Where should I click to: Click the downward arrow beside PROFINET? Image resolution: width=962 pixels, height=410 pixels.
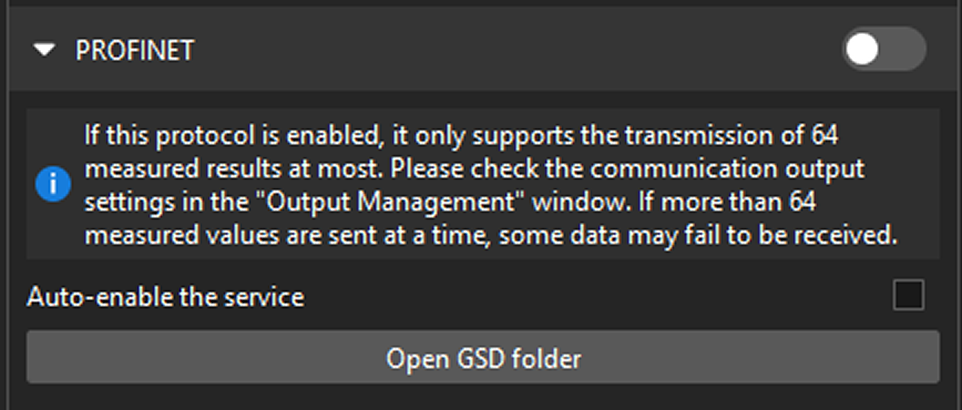coord(43,51)
